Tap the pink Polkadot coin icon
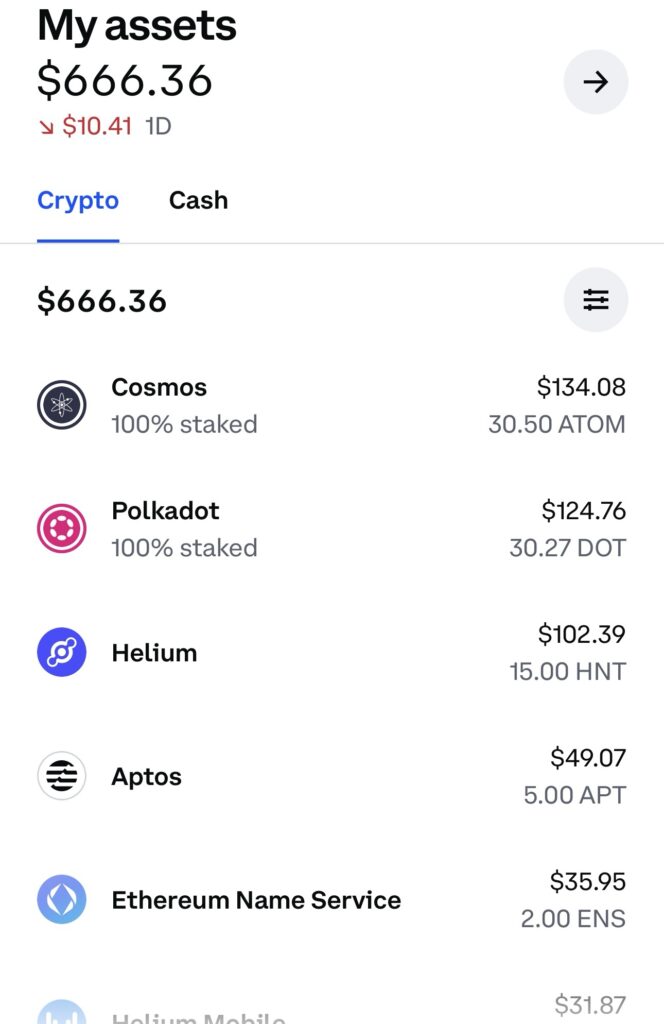The height and width of the screenshot is (1024, 664). tap(61, 528)
